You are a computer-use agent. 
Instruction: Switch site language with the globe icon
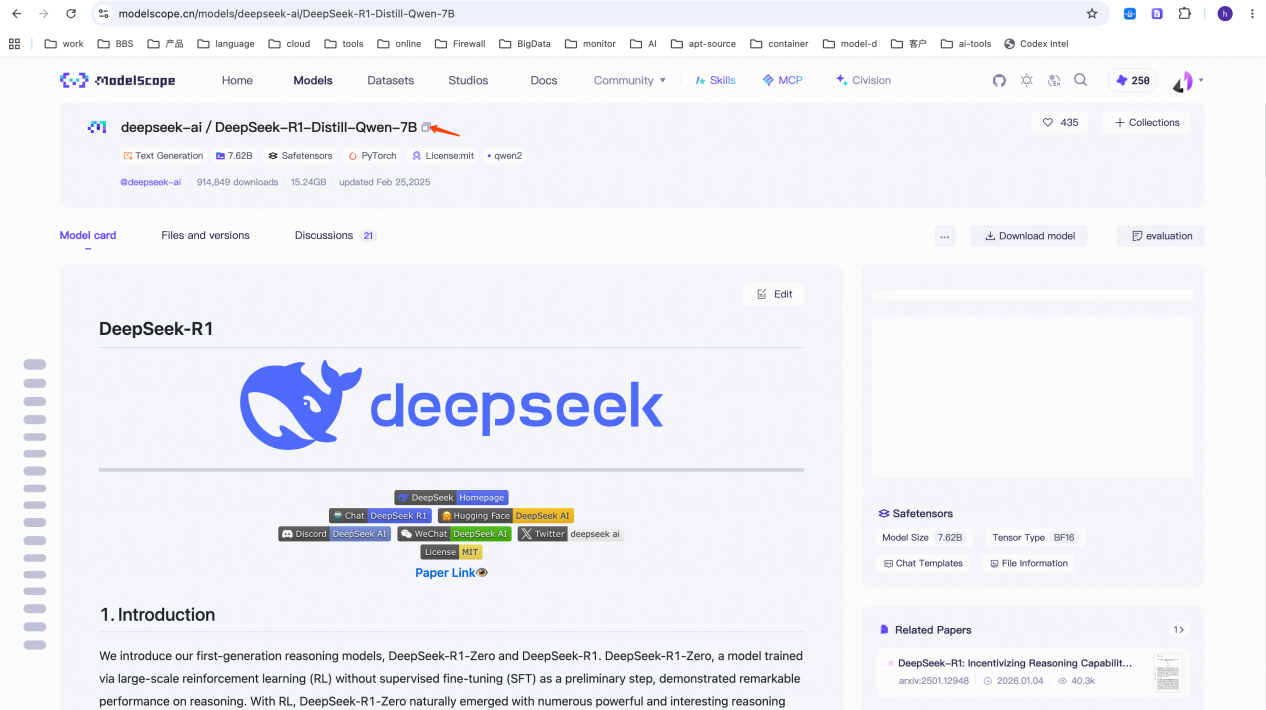tap(1054, 80)
